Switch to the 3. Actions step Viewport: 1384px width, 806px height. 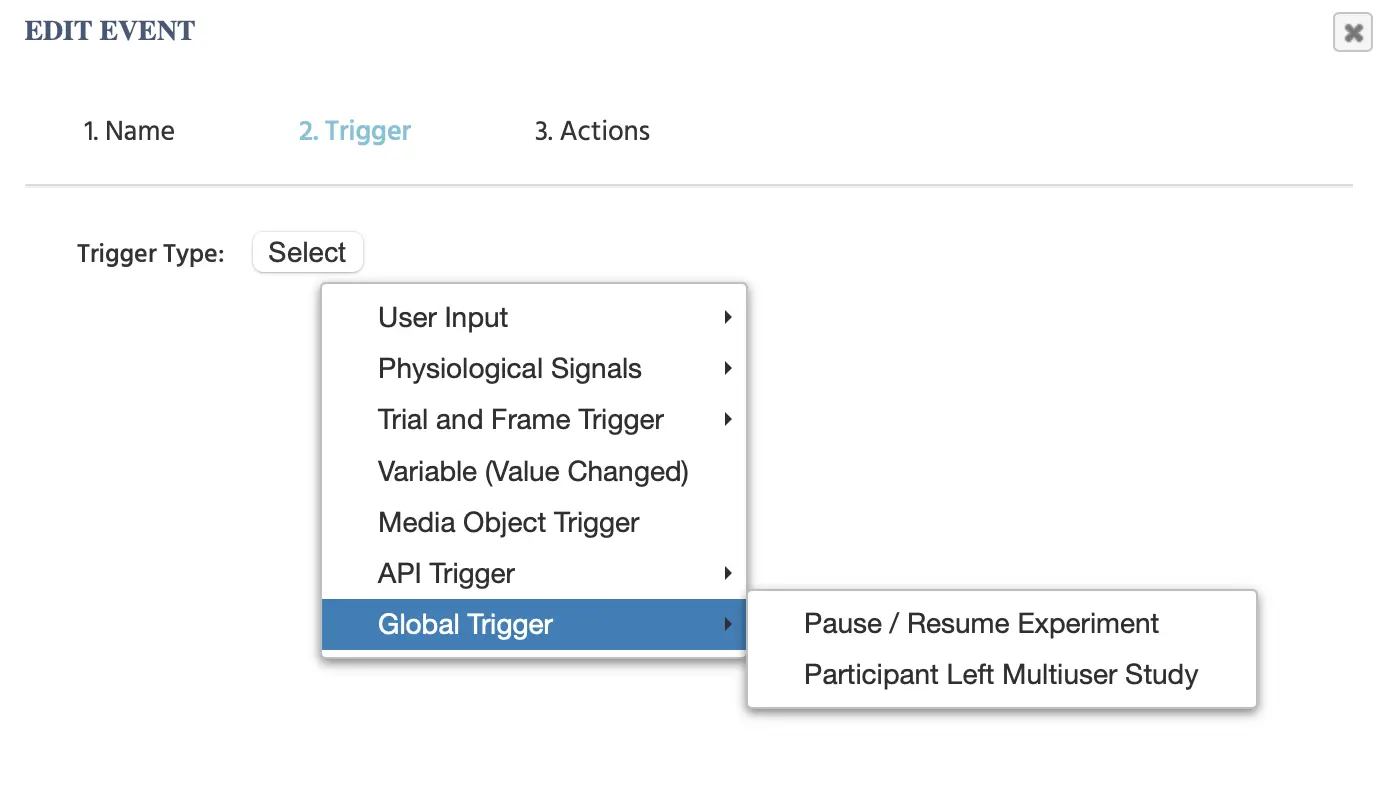pos(592,131)
